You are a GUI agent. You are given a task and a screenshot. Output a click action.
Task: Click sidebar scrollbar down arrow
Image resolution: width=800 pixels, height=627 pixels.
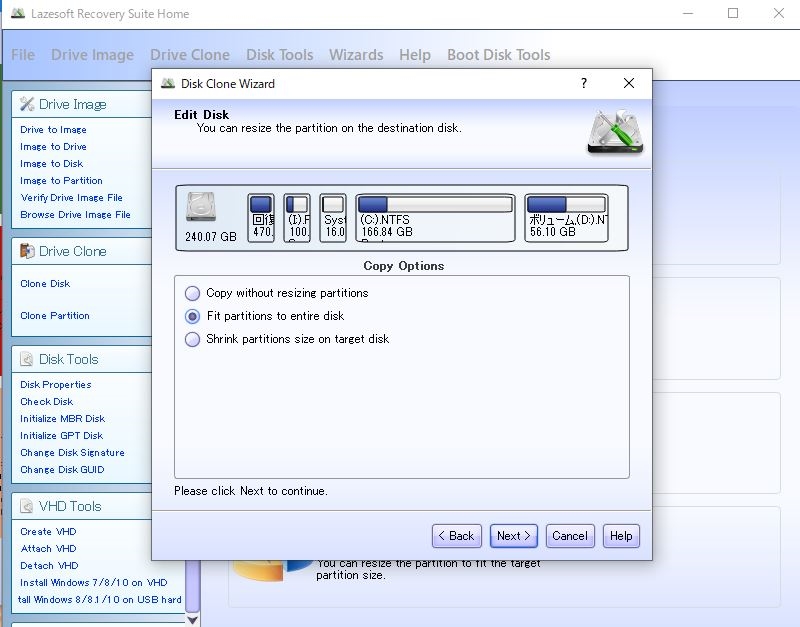click(x=192, y=620)
